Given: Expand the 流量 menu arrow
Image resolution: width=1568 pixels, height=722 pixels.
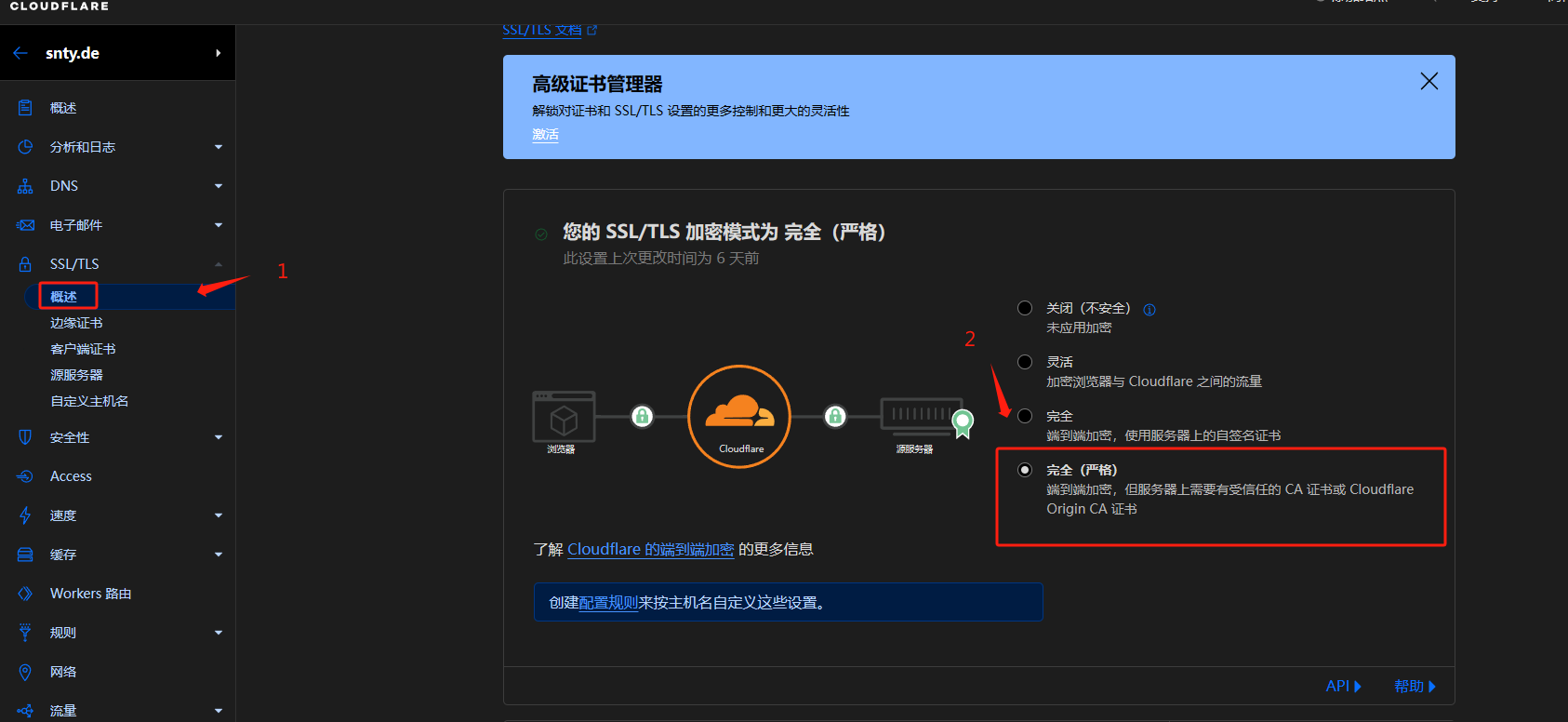Looking at the screenshot, I should pyautogui.click(x=219, y=711).
